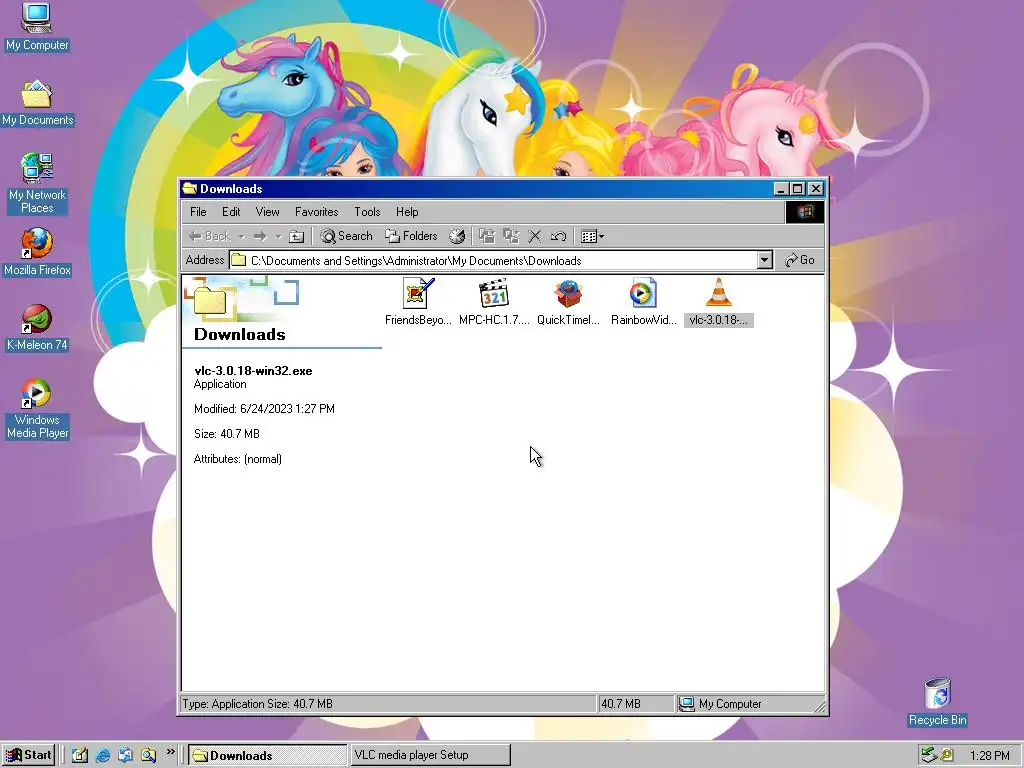Switch to VLC media player Setup taskbar button

pyautogui.click(x=430, y=755)
